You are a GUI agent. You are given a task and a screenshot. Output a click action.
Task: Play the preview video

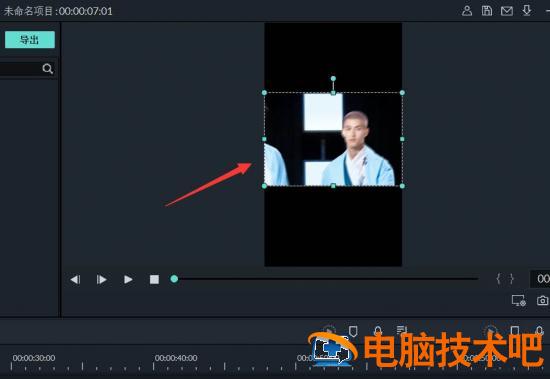click(128, 279)
